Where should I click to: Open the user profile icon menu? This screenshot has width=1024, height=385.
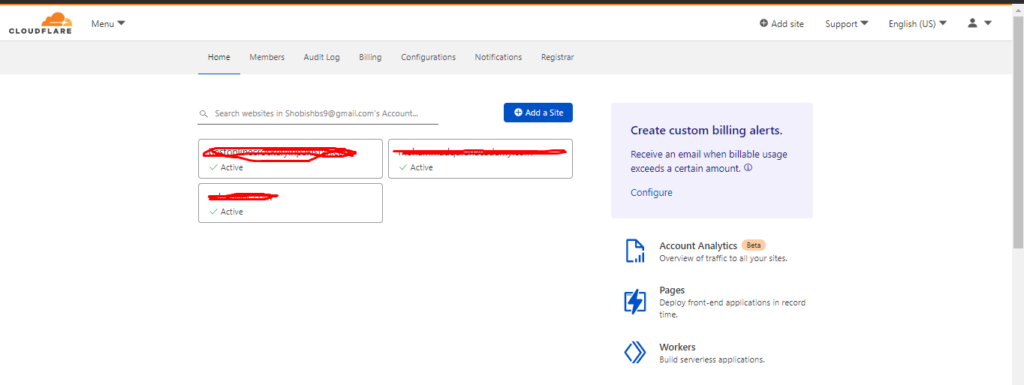979,23
